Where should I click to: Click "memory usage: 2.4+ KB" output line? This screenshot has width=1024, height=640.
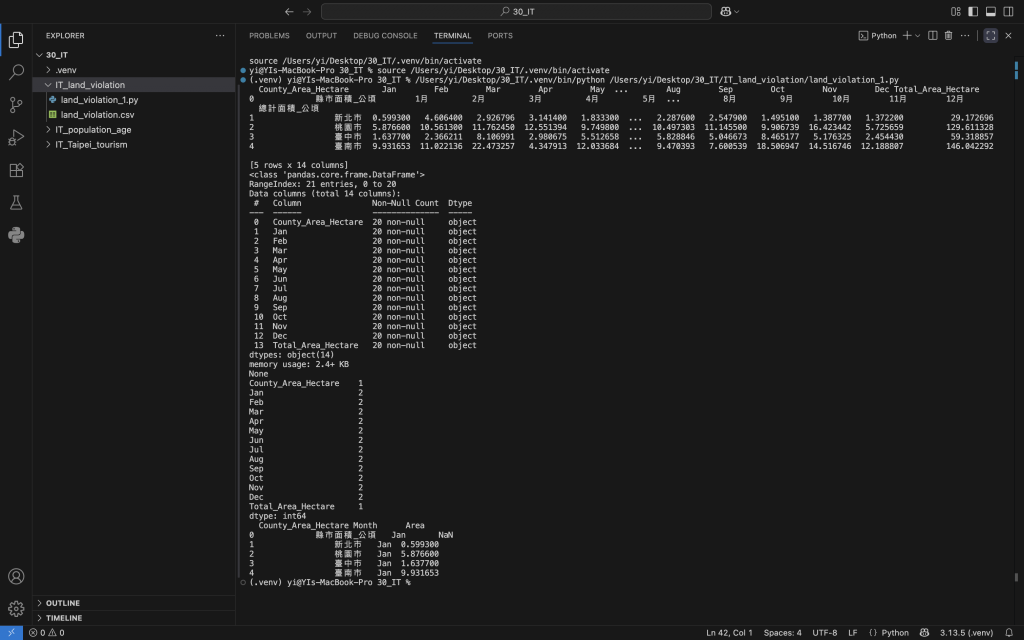pyautogui.click(x=298, y=364)
